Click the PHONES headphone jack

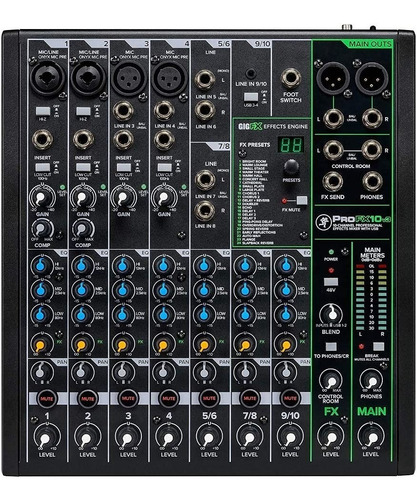point(372,182)
